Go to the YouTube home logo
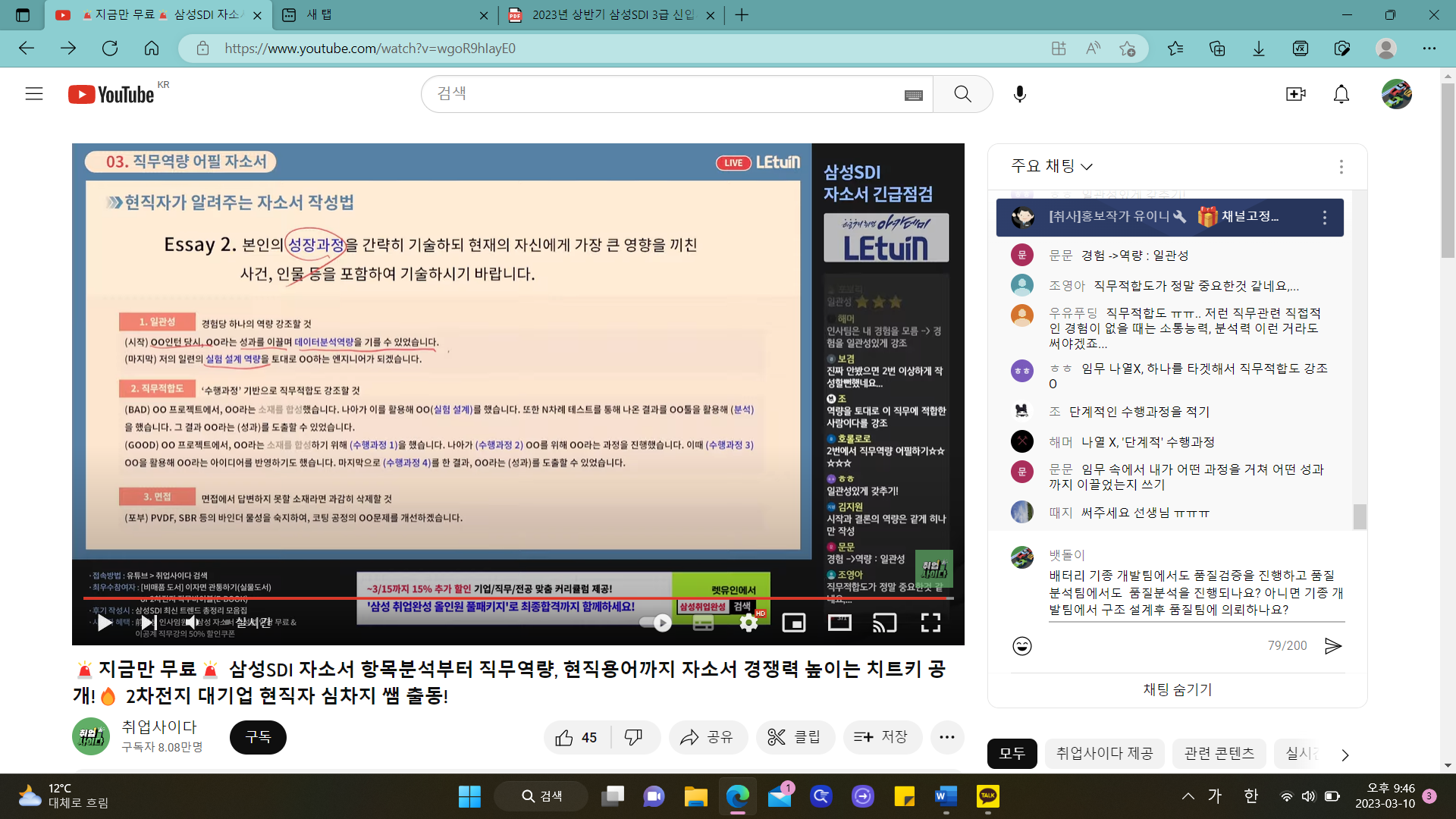Image resolution: width=1456 pixels, height=819 pixels. (111, 94)
